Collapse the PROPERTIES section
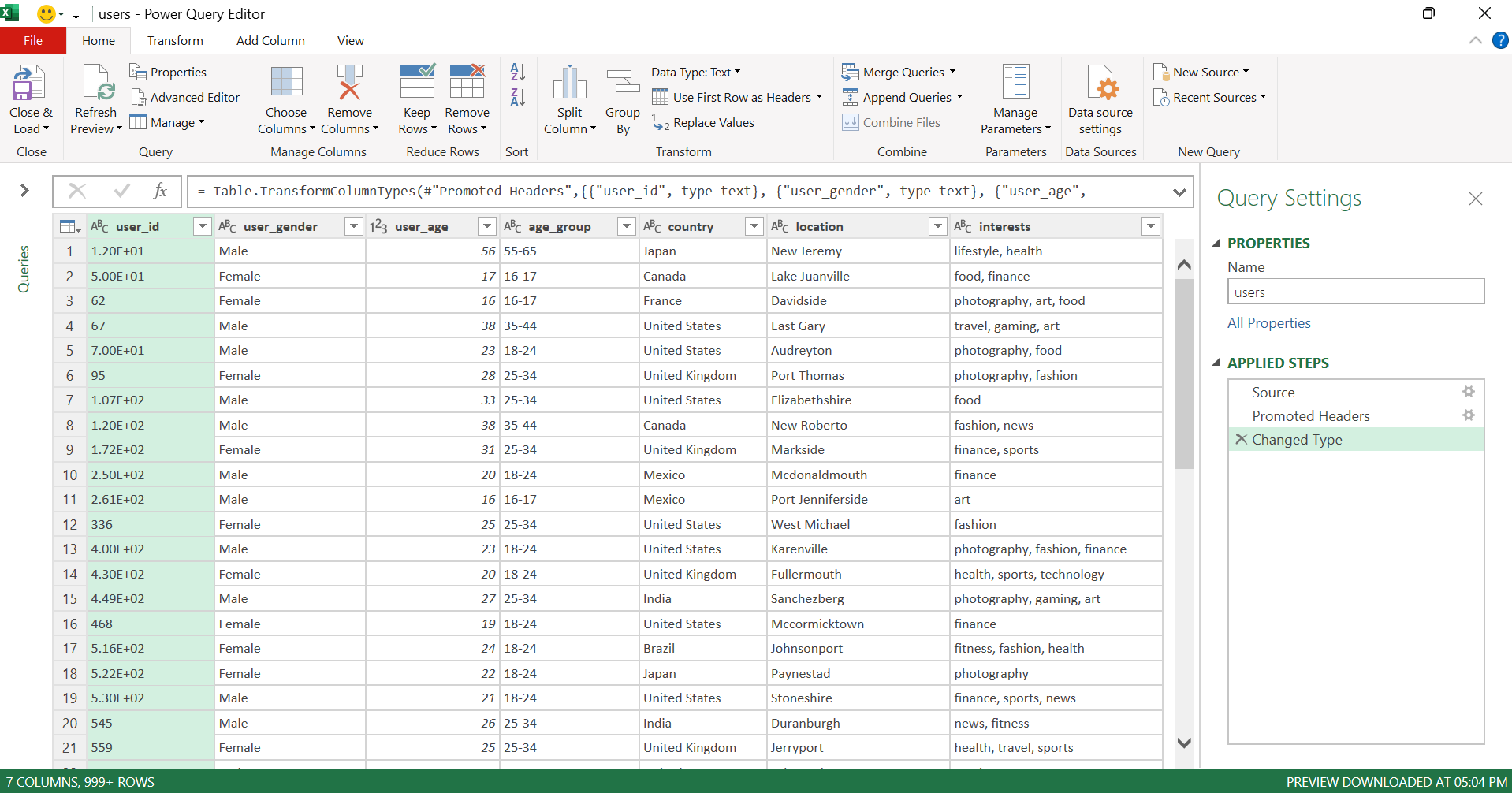The image size is (1512, 793). click(1216, 244)
